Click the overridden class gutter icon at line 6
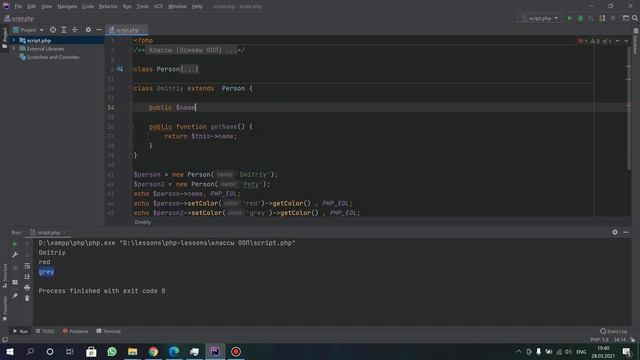The image size is (640, 360). point(120,69)
